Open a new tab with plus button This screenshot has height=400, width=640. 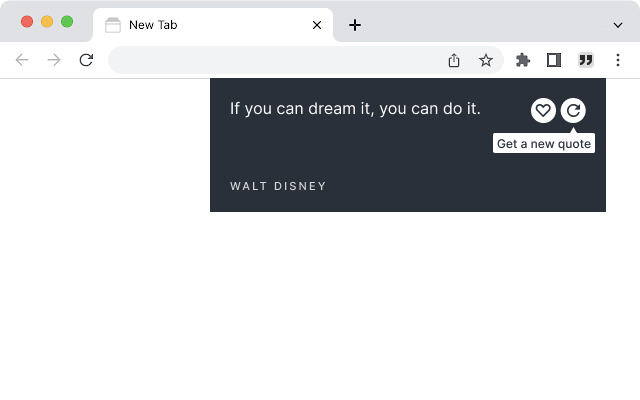(x=355, y=25)
